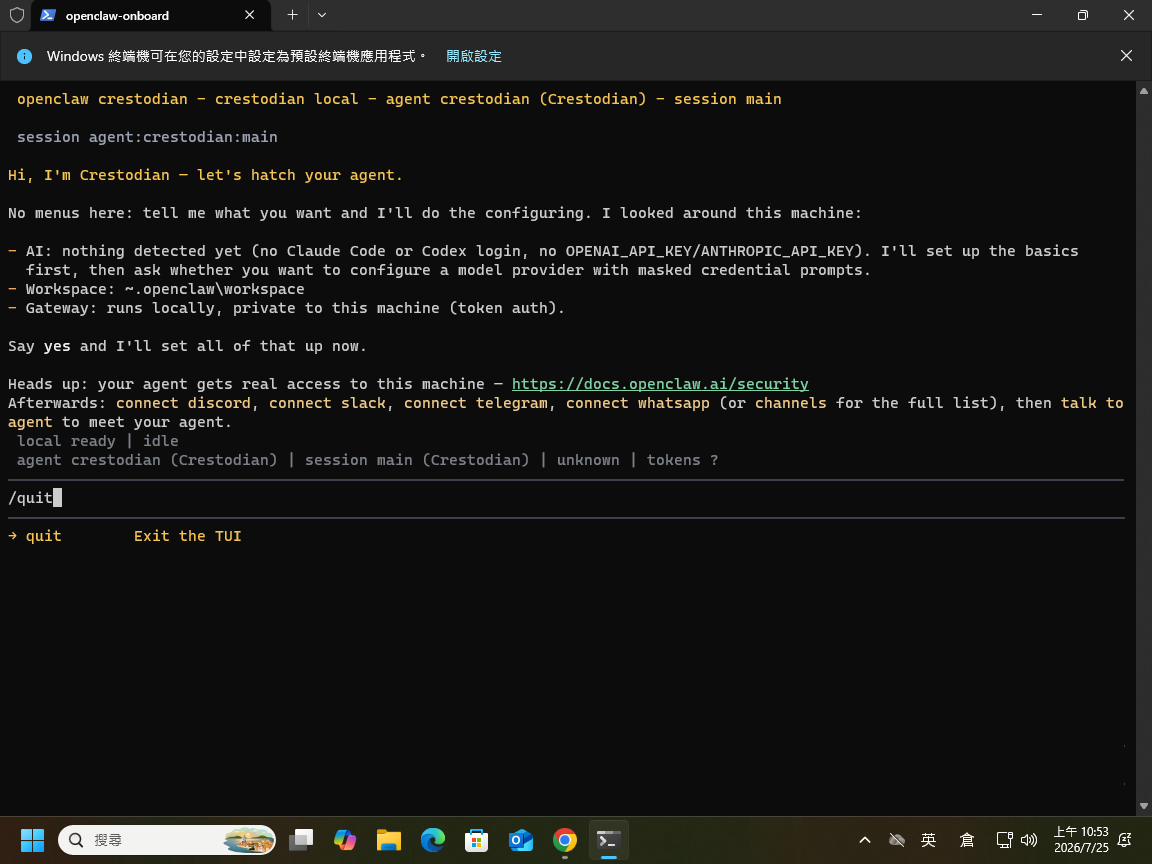
Task: Click the /quit command input line
Action: click(x=566, y=498)
